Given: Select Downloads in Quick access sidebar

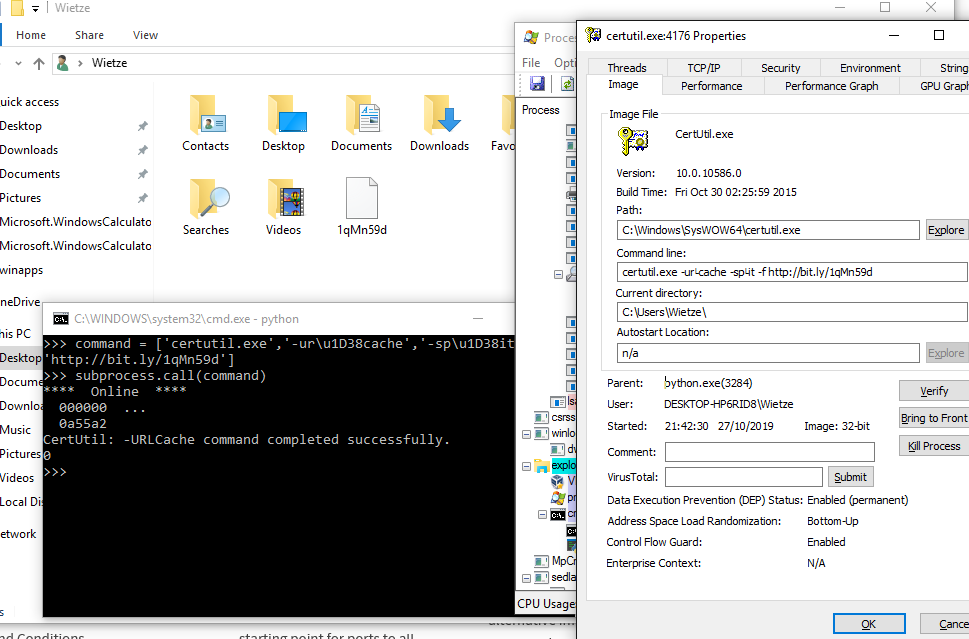Looking at the screenshot, I should 29,150.
